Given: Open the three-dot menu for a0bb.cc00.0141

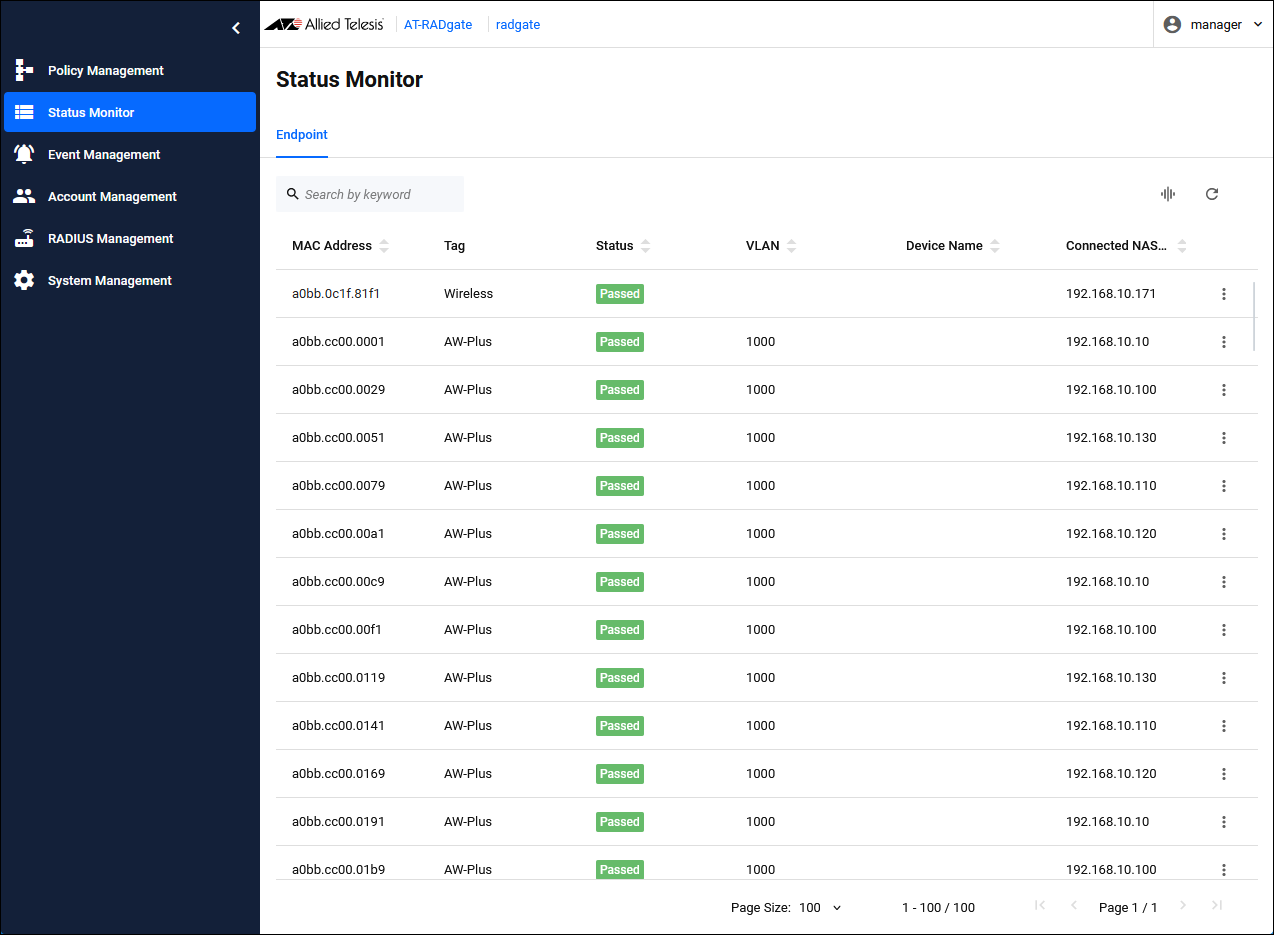Looking at the screenshot, I should click(1223, 726).
